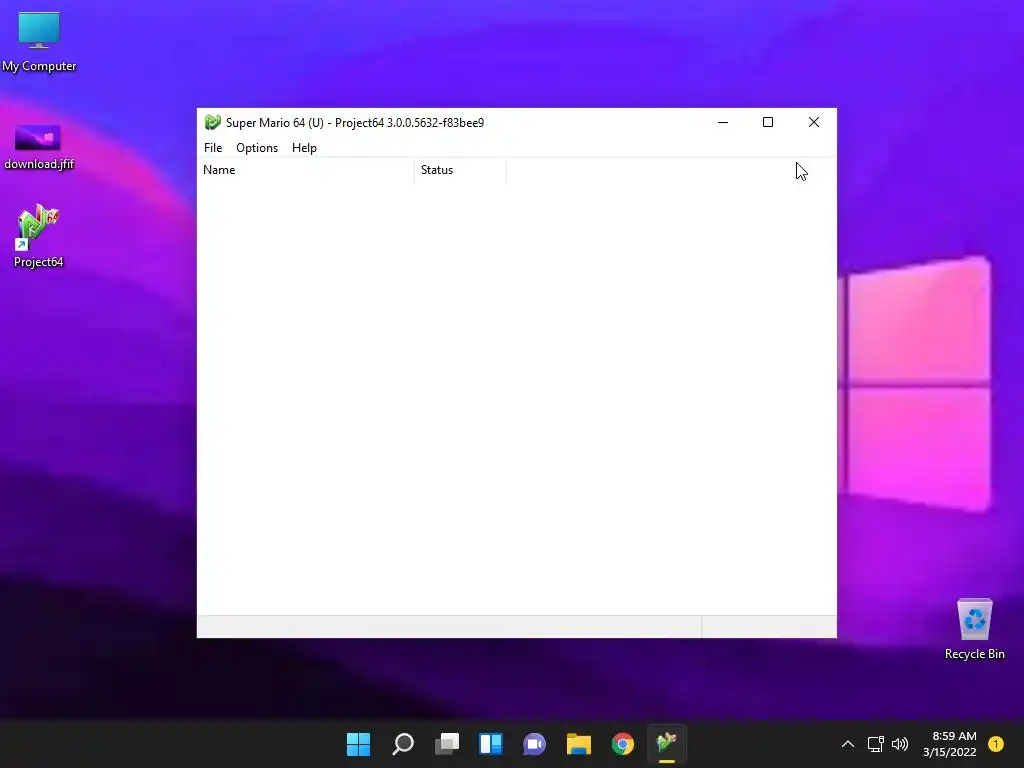
Task: Sort by the Status column header
Action: click(460, 170)
